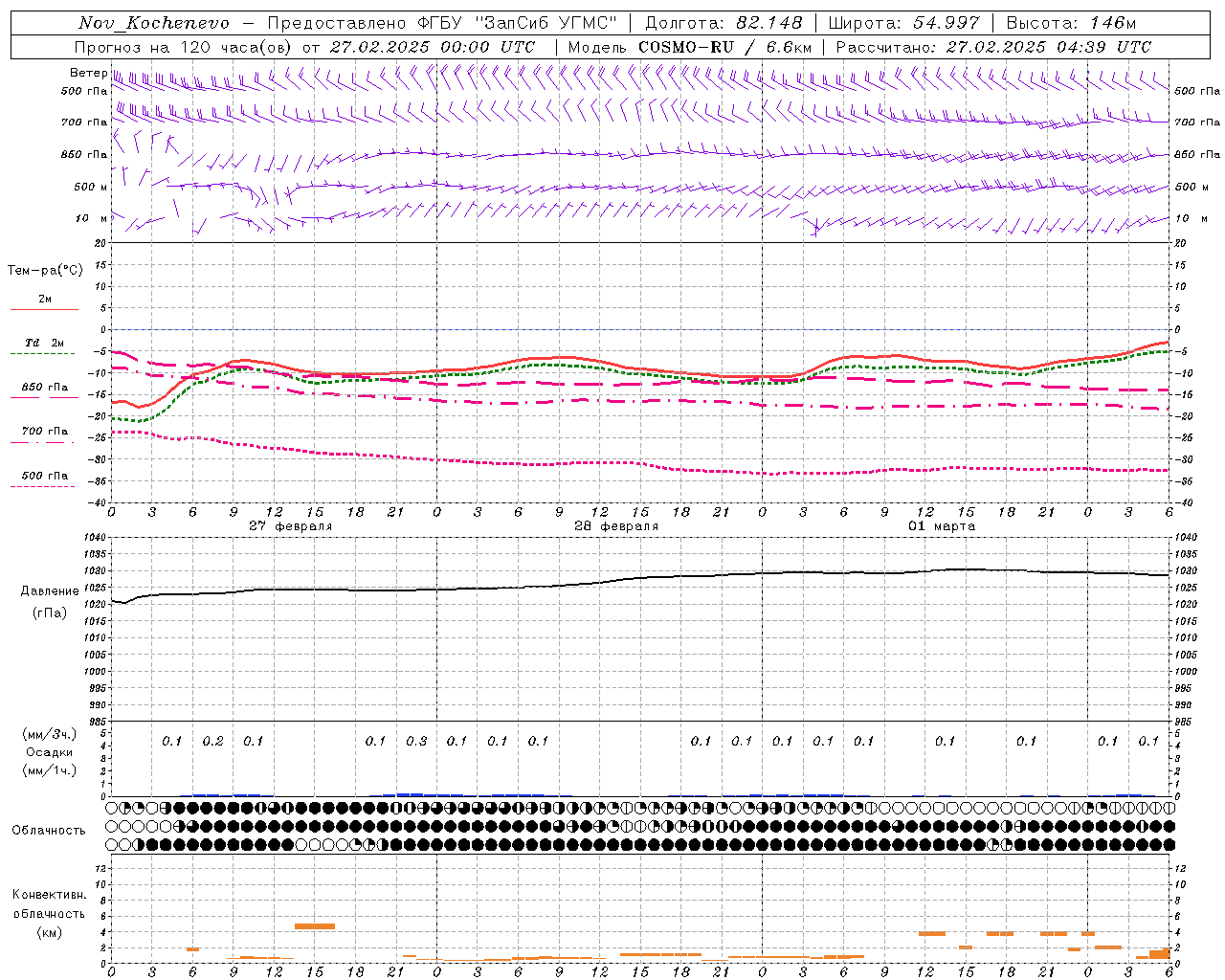Click the Осадки precipitation label
The width and height of the screenshot is (1225, 980).
(50, 752)
